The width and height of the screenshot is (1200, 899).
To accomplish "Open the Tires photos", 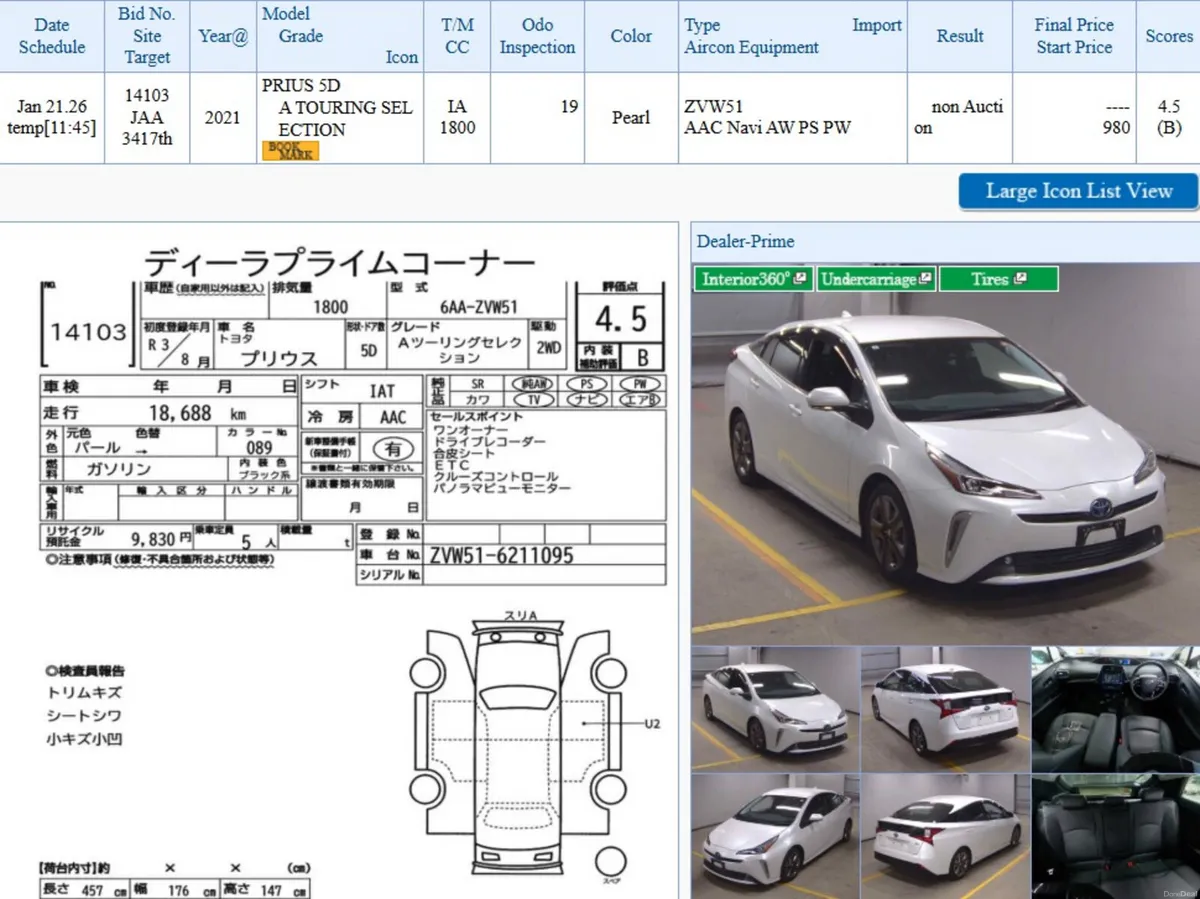I will click(998, 279).
